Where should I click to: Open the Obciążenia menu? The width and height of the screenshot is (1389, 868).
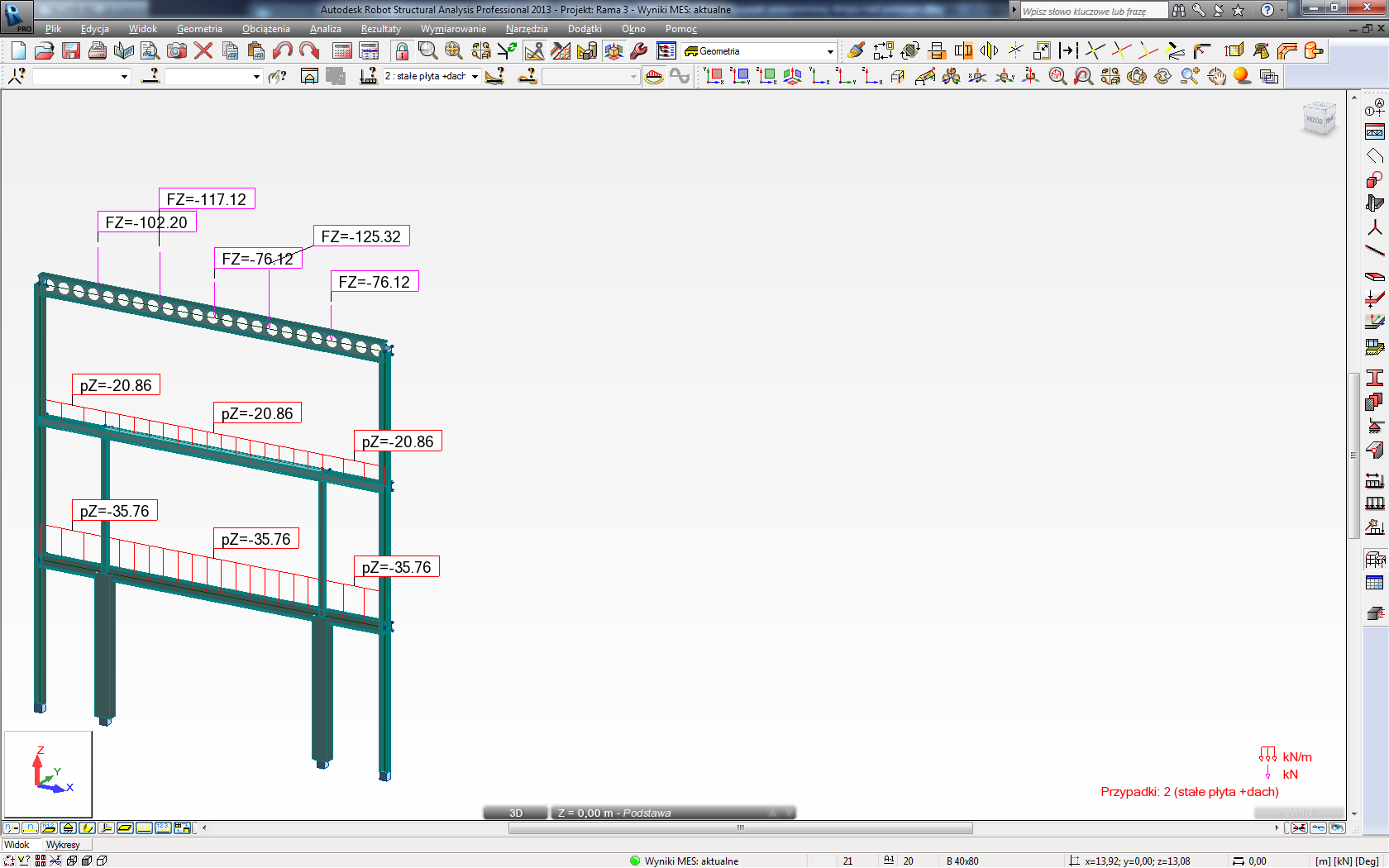[x=266, y=29]
